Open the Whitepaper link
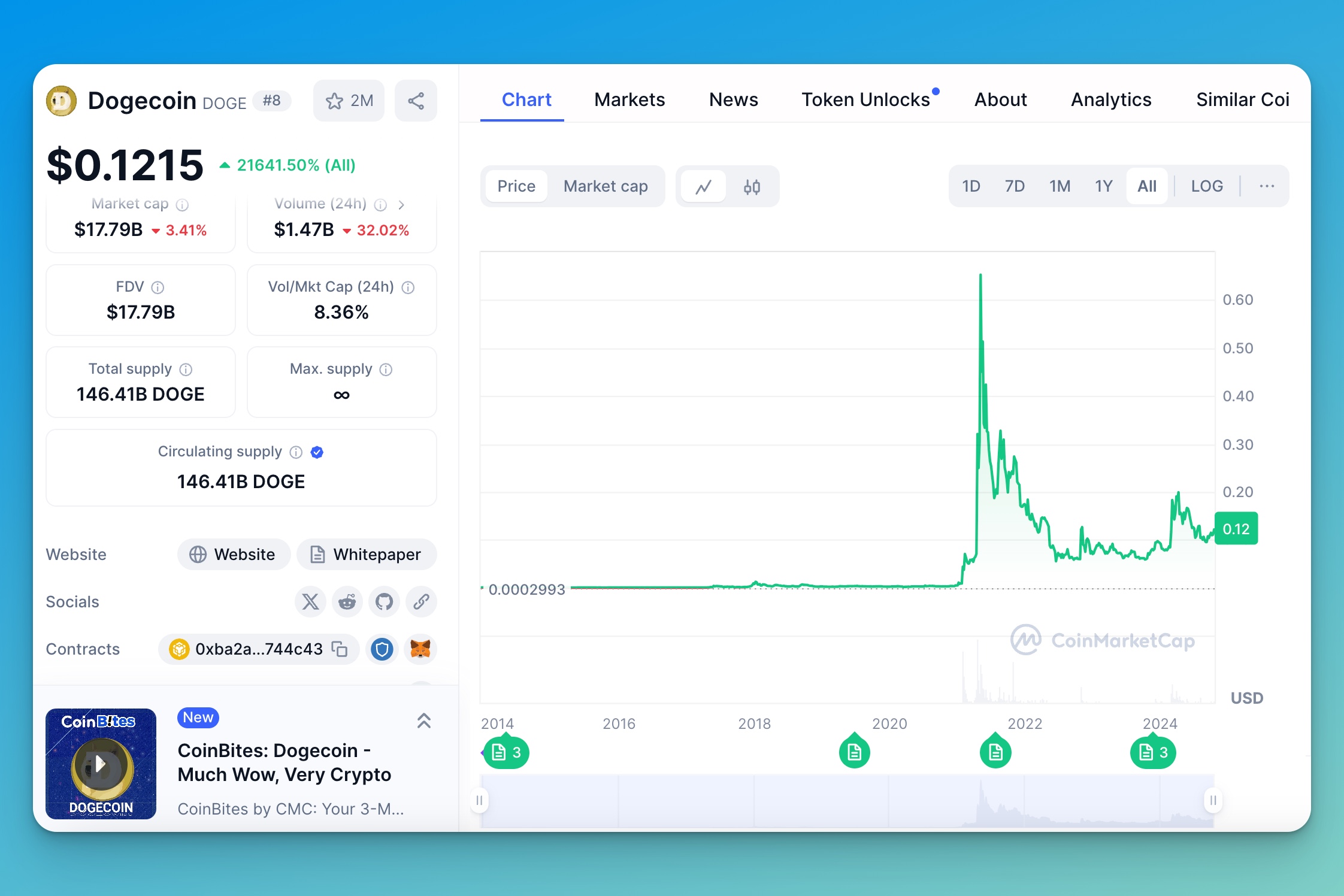The image size is (1344, 896). pyautogui.click(x=367, y=555)
